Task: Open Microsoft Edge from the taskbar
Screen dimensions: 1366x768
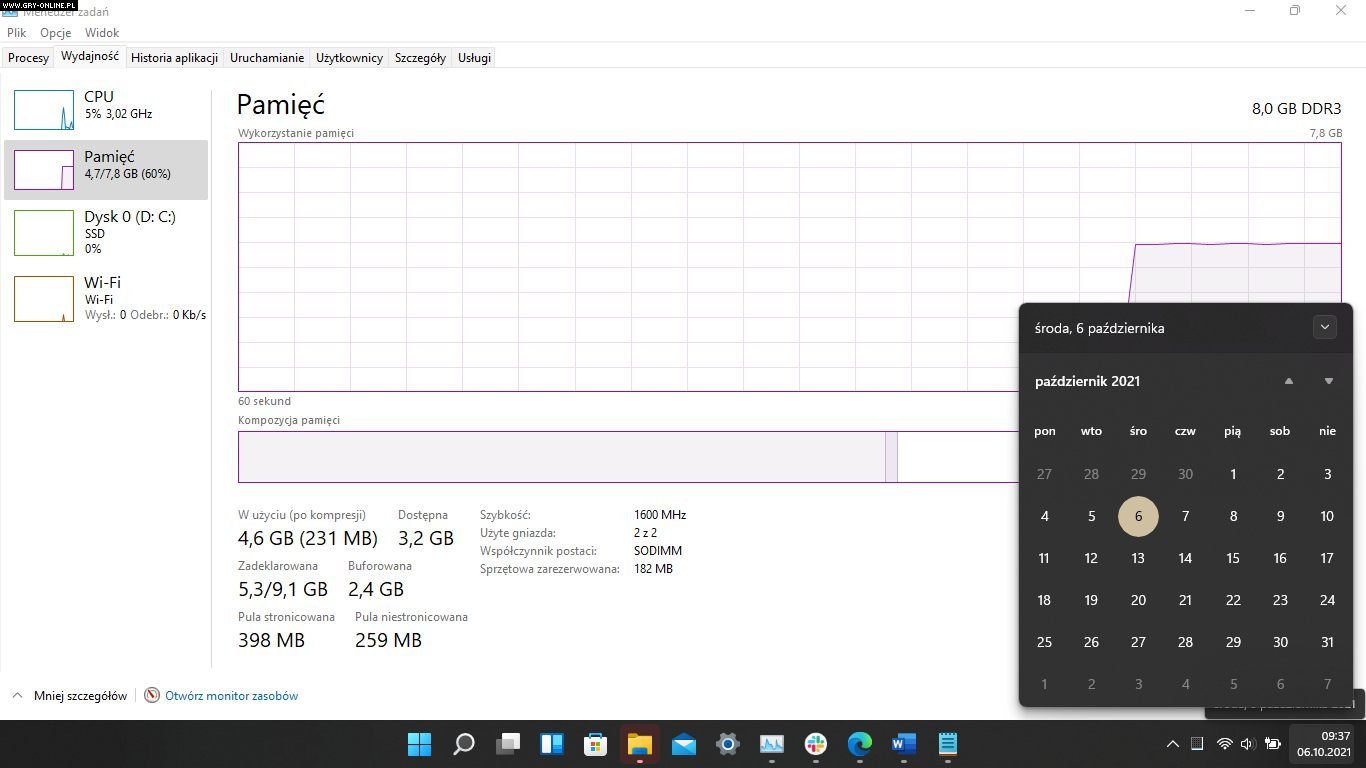Action: click(x=860, y=744)
